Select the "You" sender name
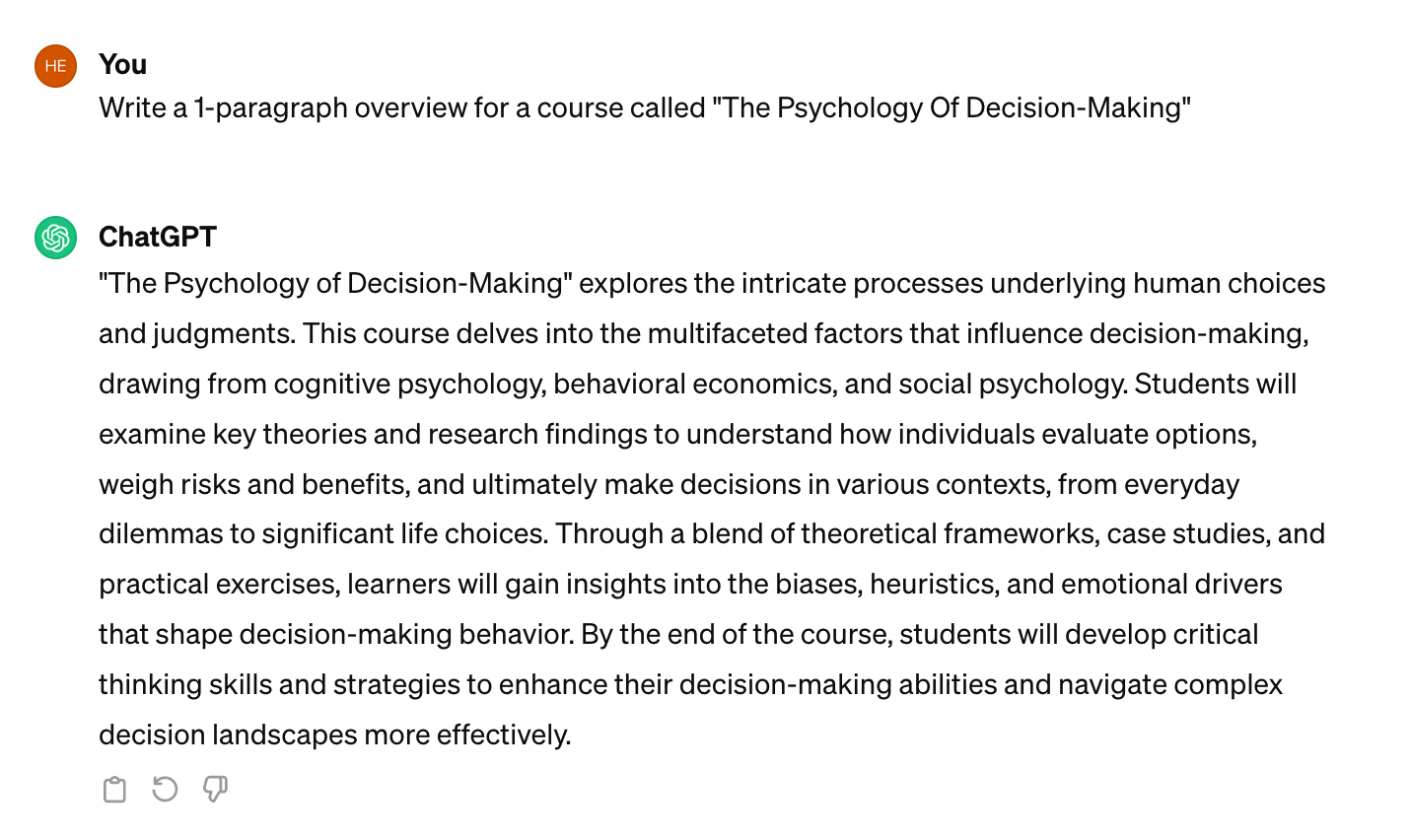 click(123, 64)
